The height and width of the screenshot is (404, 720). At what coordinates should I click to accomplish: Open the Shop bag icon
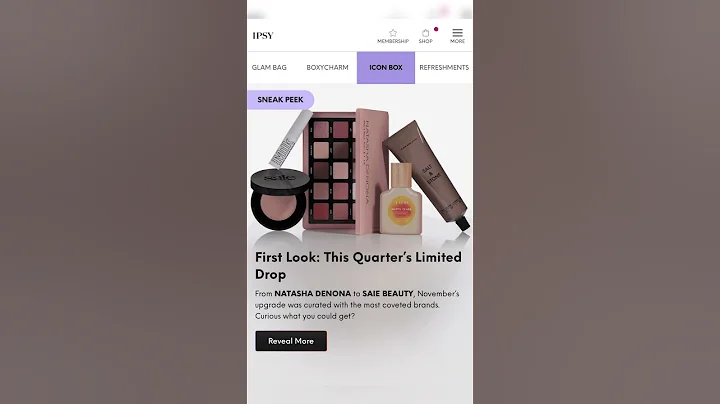[x=426, y=33]
